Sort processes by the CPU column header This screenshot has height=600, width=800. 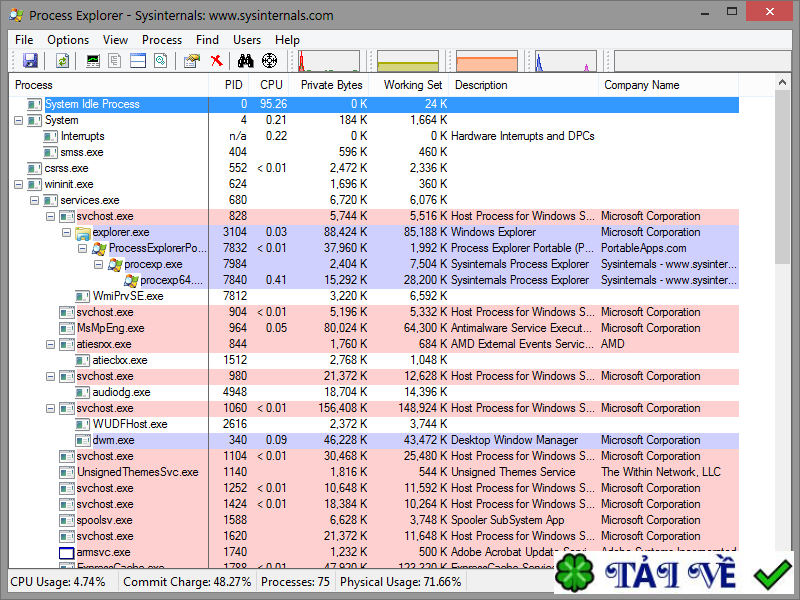click(x=271, y=85)
